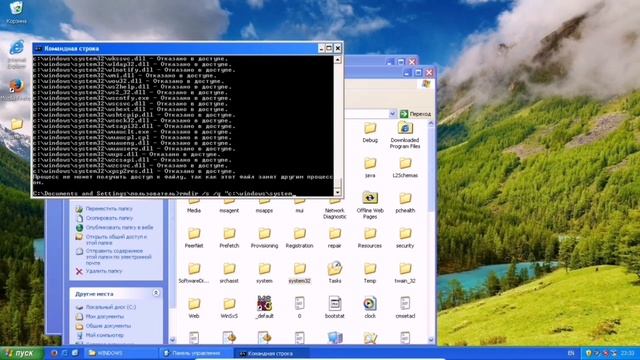
Task: Select the cmsetacl file
Action: click(x=405, y=307)
